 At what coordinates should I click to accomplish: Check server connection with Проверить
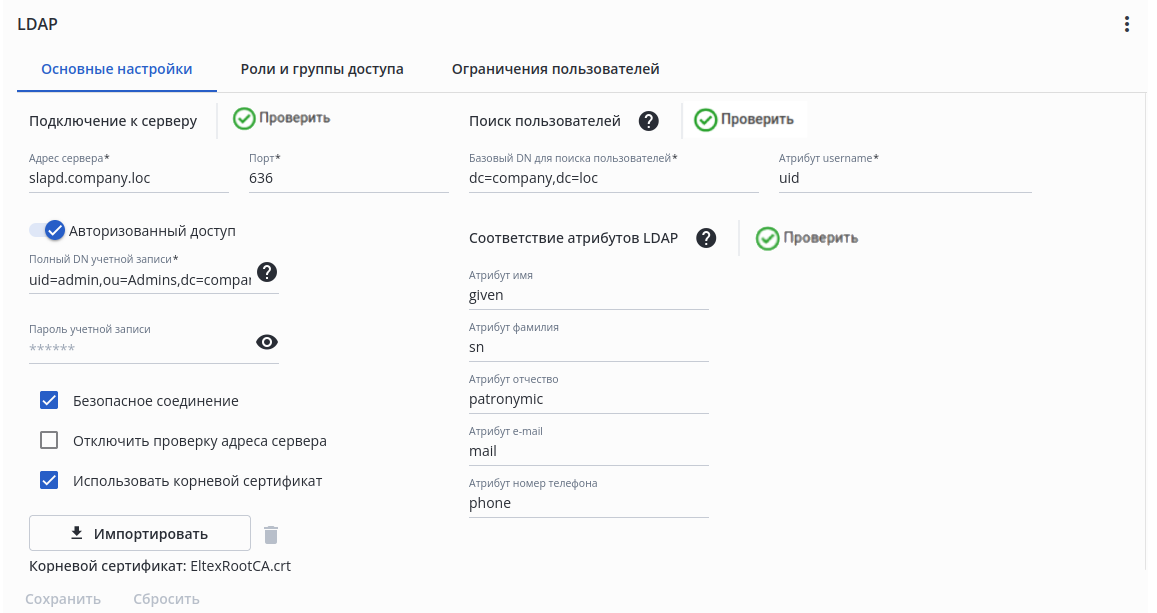[282, 118]
